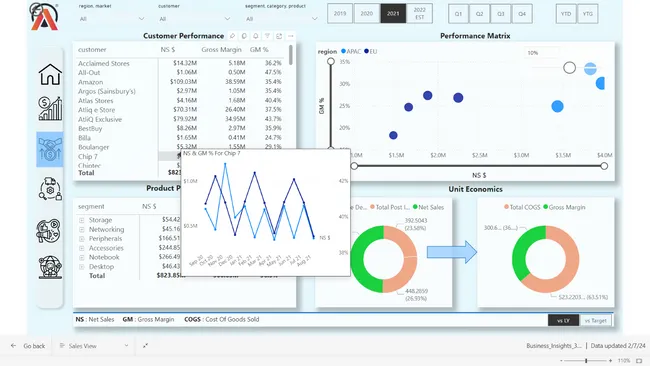This screenshot has height=366, width=650.
Task: Click the Customer Performance table scrollbar
Action: (291, 55)
